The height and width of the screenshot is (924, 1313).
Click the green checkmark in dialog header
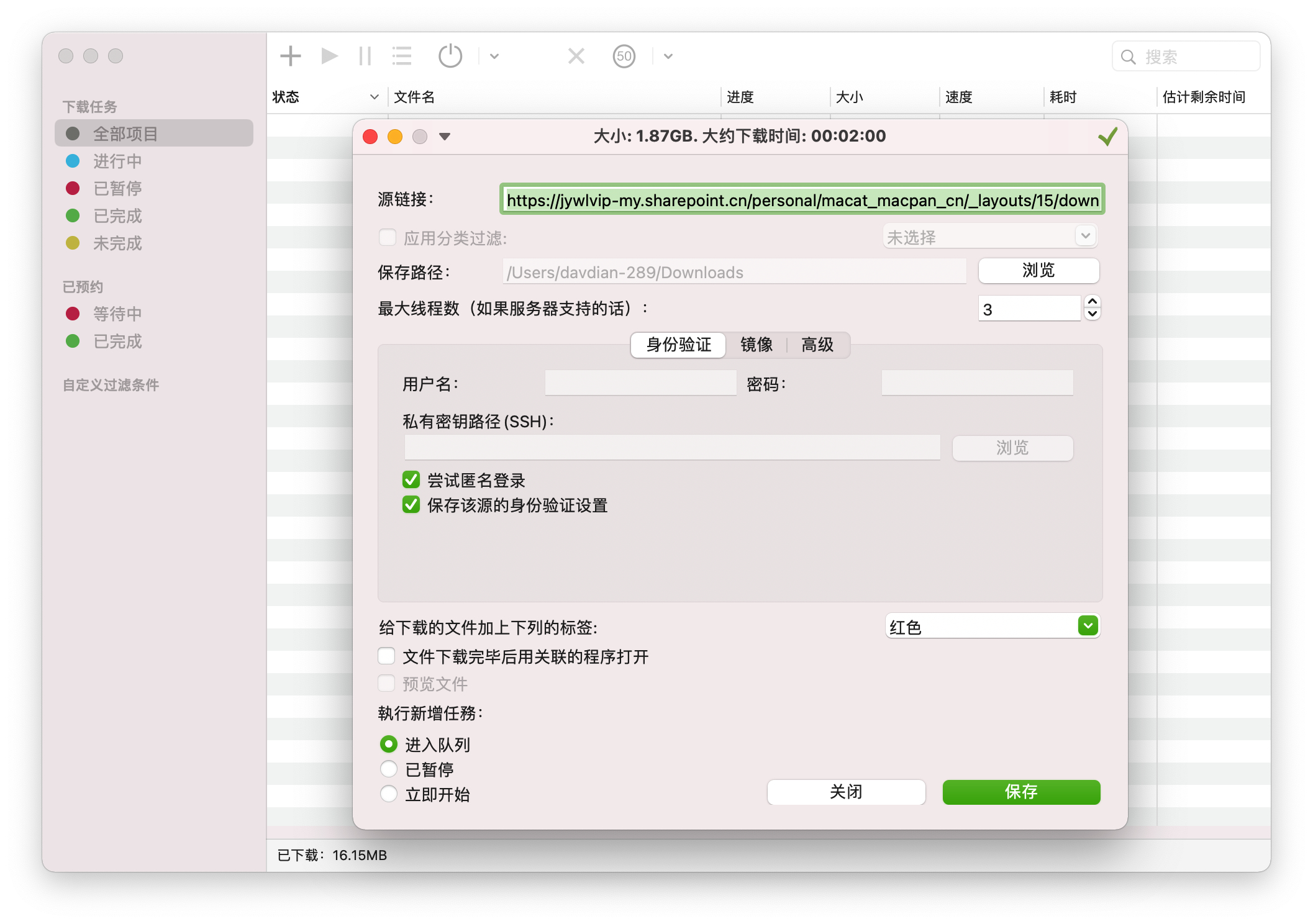coord(1107,137)
